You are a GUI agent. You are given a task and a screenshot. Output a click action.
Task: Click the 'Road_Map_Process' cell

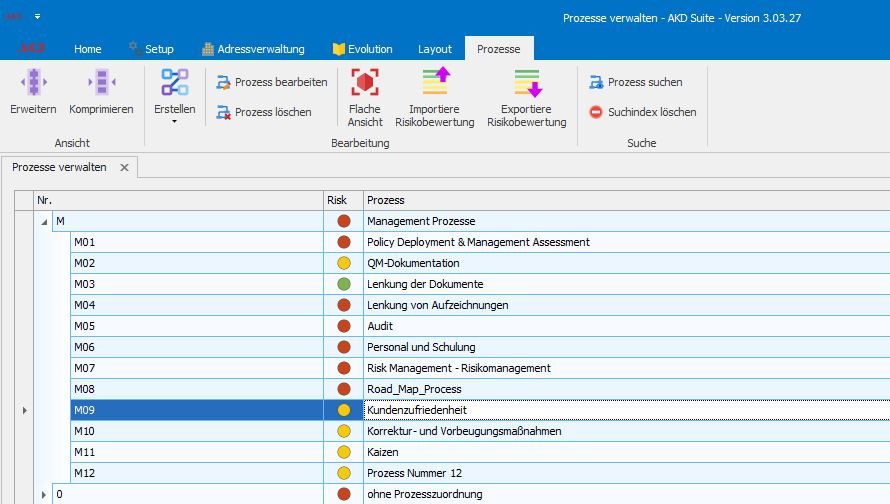(x=627, y=389)
